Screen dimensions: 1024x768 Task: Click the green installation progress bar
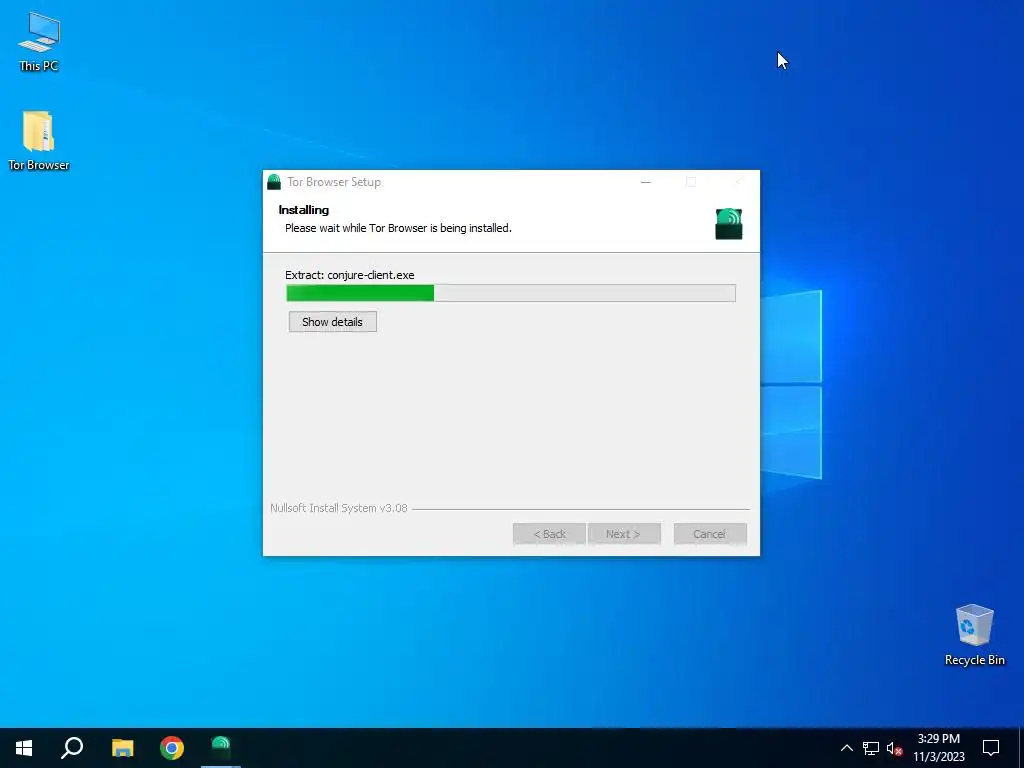(x=511, y=293)
